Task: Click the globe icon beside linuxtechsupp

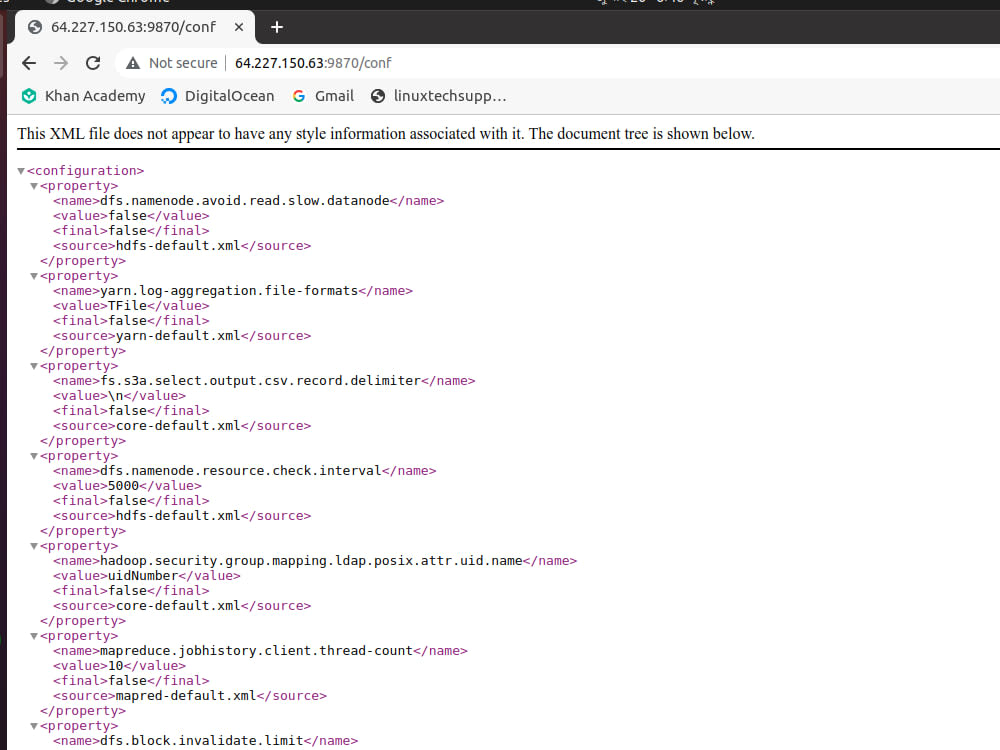Action: pyautogui.click(x=378, y=96)
